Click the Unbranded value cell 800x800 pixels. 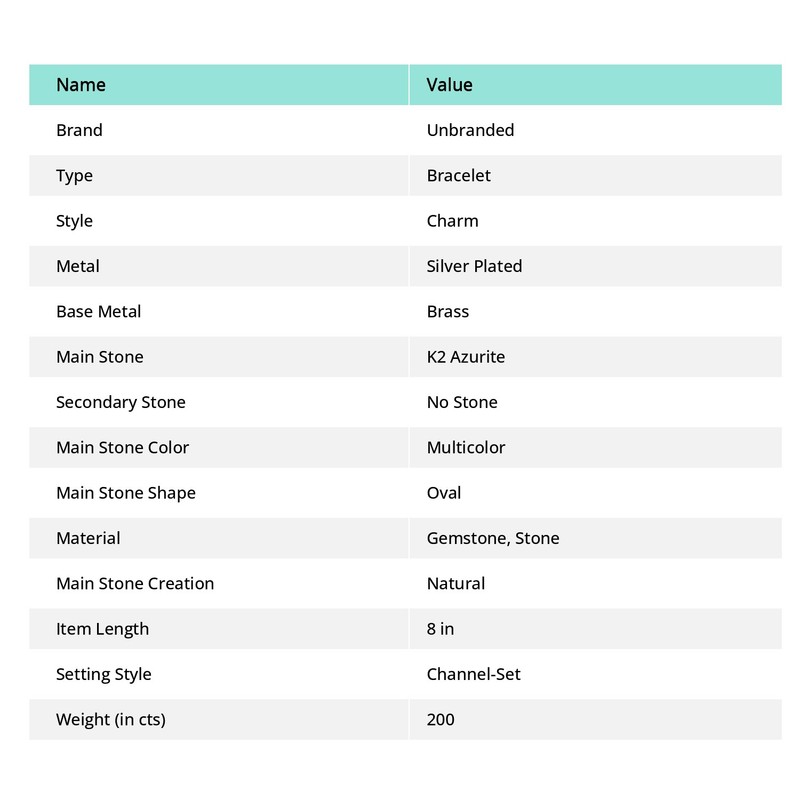point(470,130)
